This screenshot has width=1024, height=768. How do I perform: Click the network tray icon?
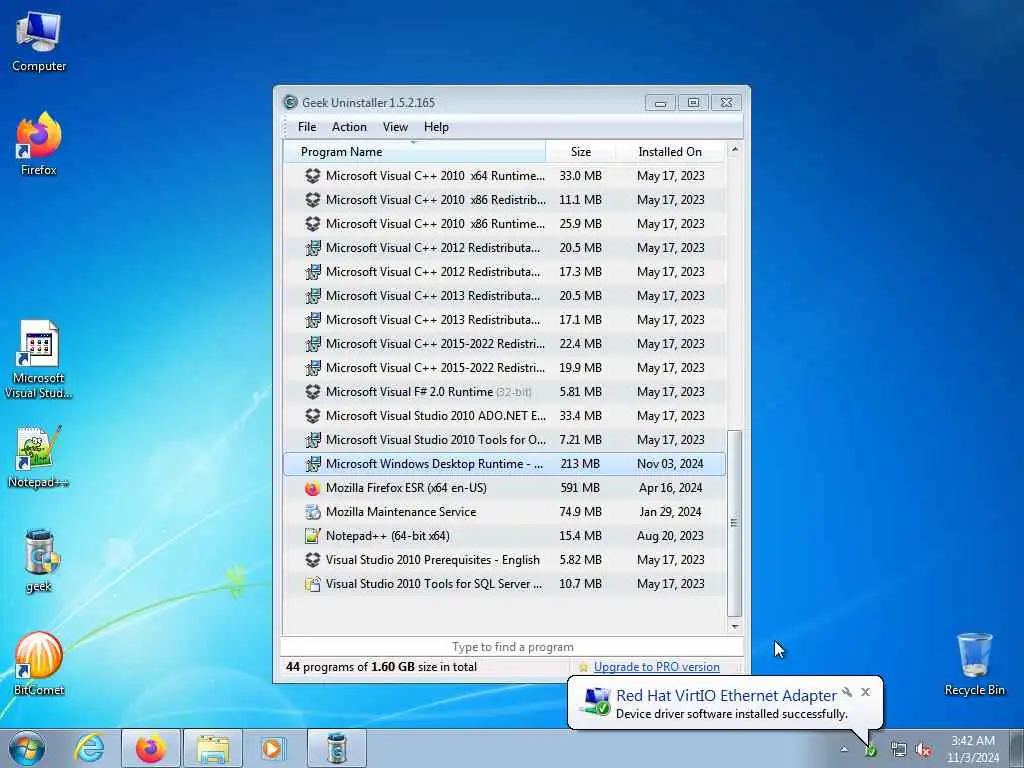(899, 750)
